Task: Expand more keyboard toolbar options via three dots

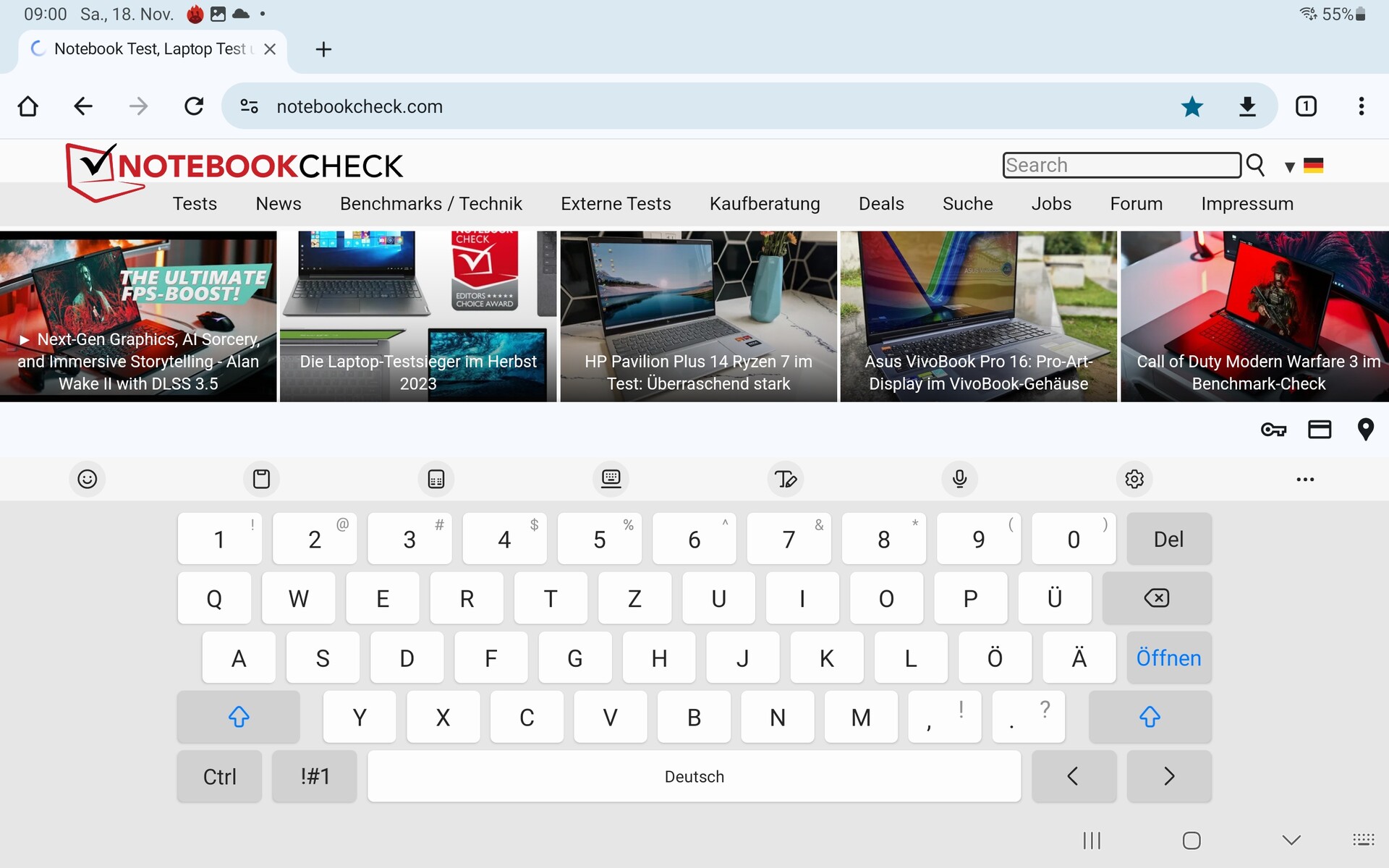Action: point(1305,479)
